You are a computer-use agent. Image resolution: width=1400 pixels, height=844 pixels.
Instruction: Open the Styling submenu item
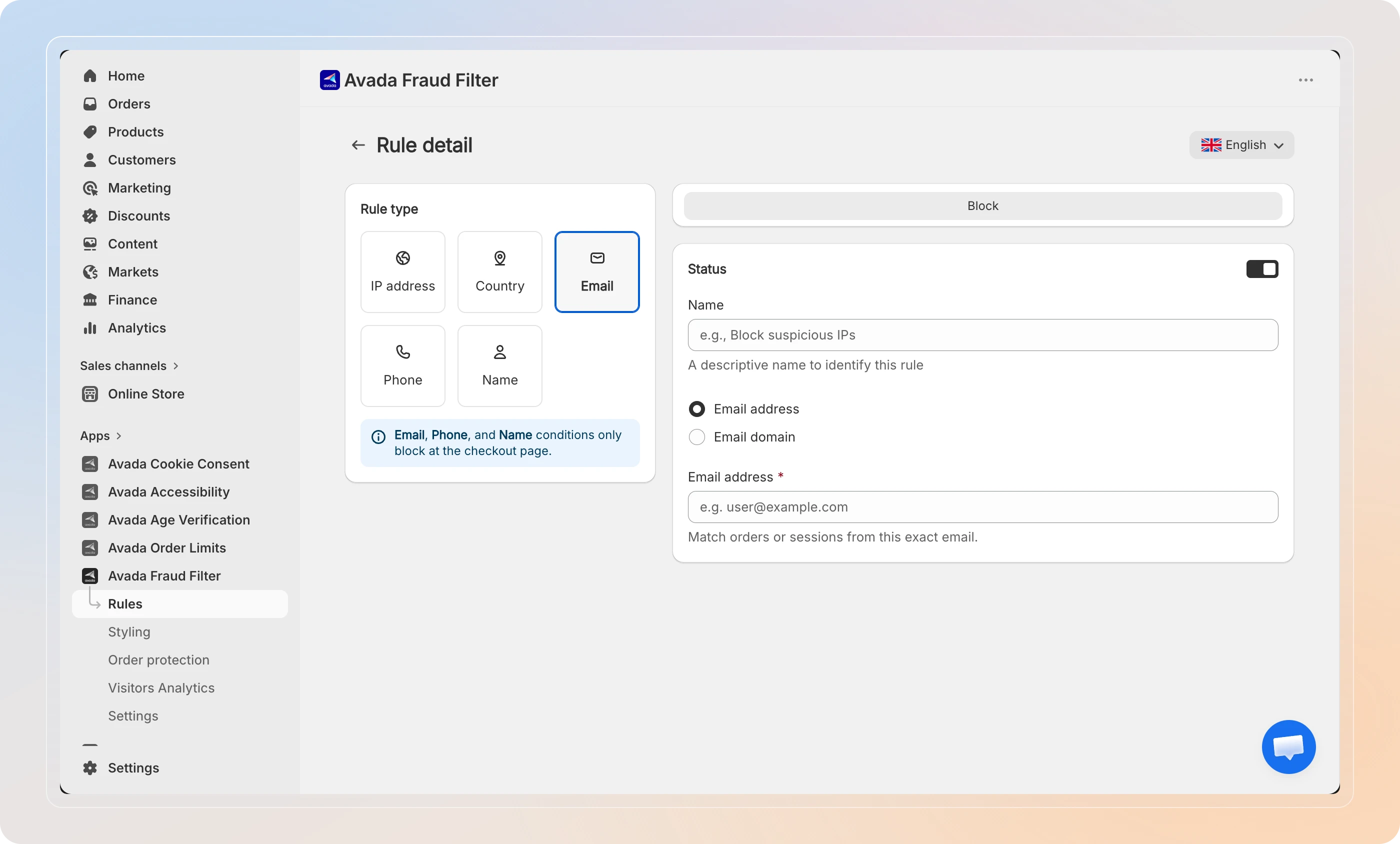(x=129, y=632)
